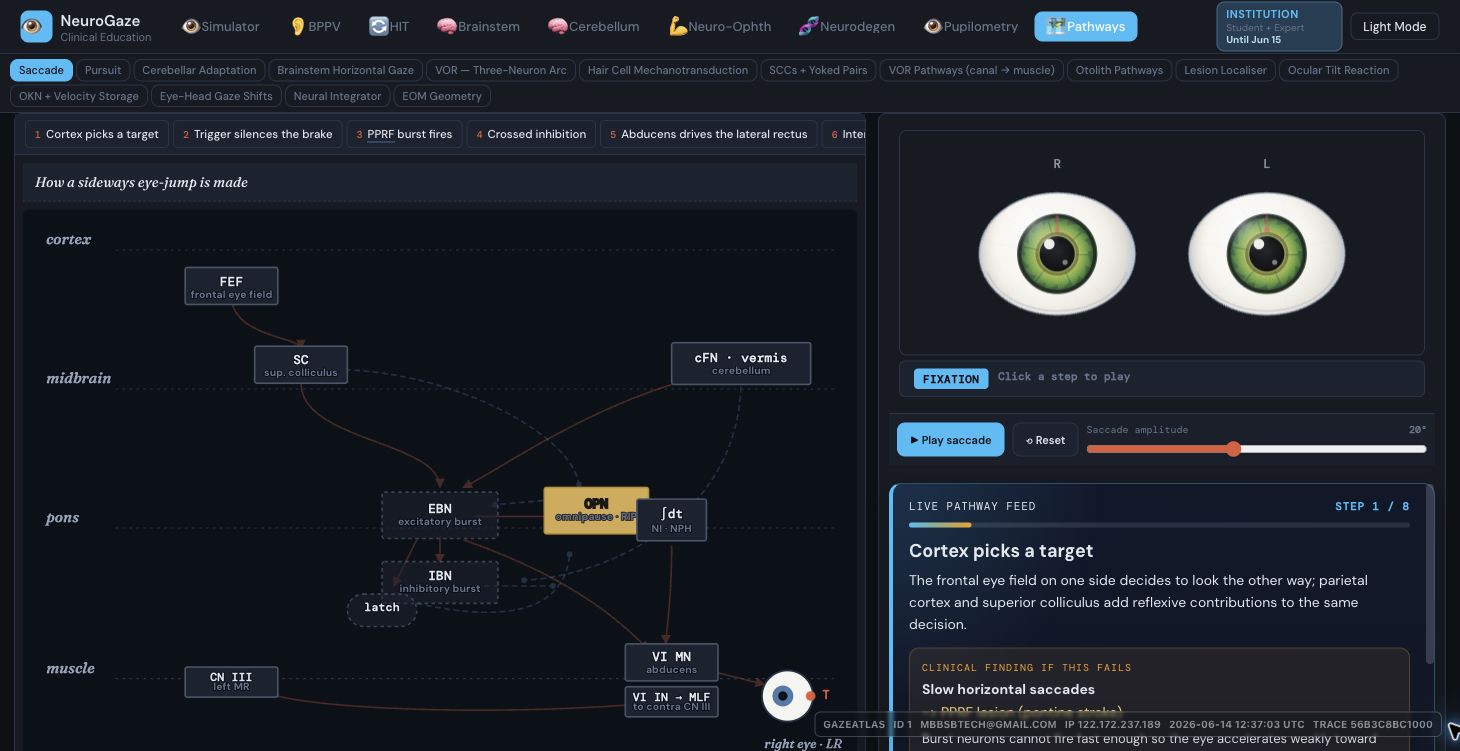Open VOR Pathways (canal → muscle)
Viewport: 1460px width, 751px height.
971,70
